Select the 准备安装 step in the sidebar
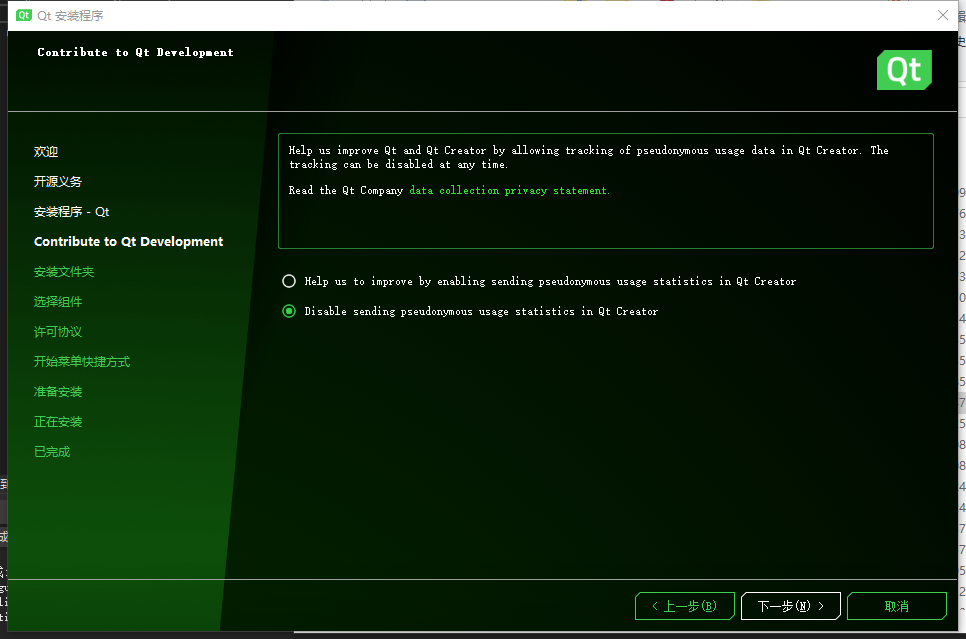The image size is (966, 639). pyautogui.click(x=58, y=392)
